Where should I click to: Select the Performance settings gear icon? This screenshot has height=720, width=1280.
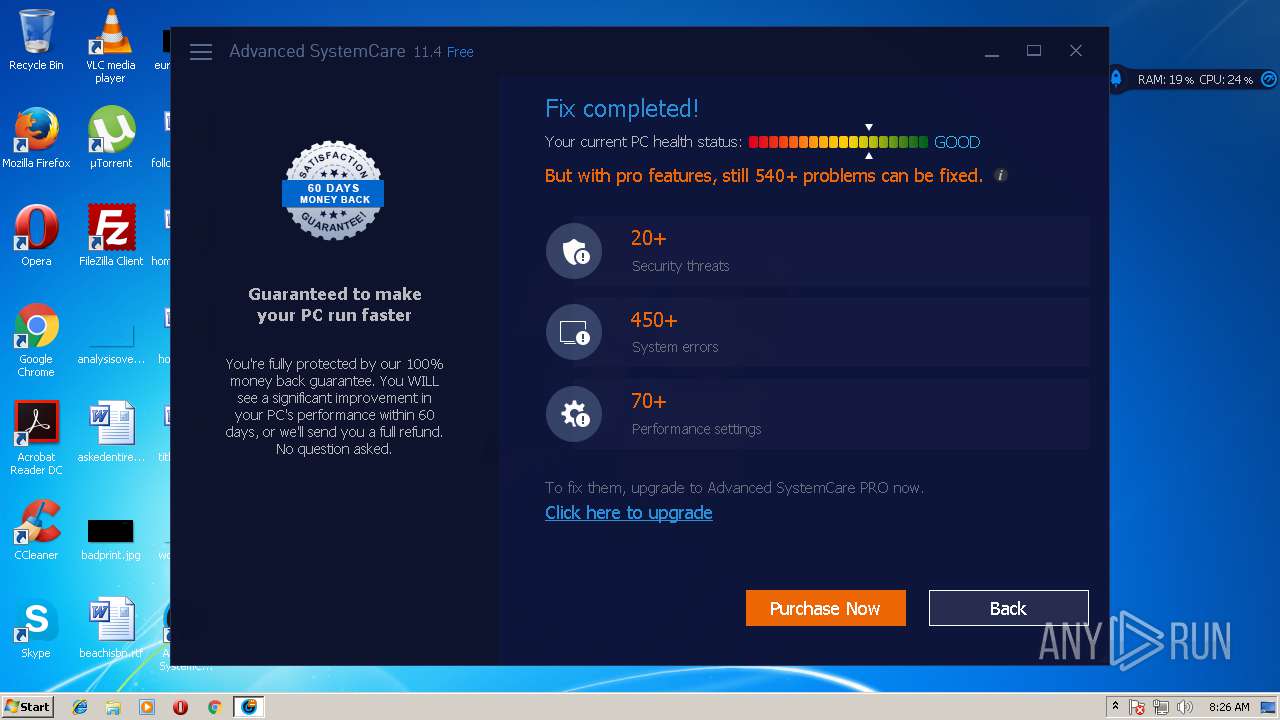tap(574, 413)
